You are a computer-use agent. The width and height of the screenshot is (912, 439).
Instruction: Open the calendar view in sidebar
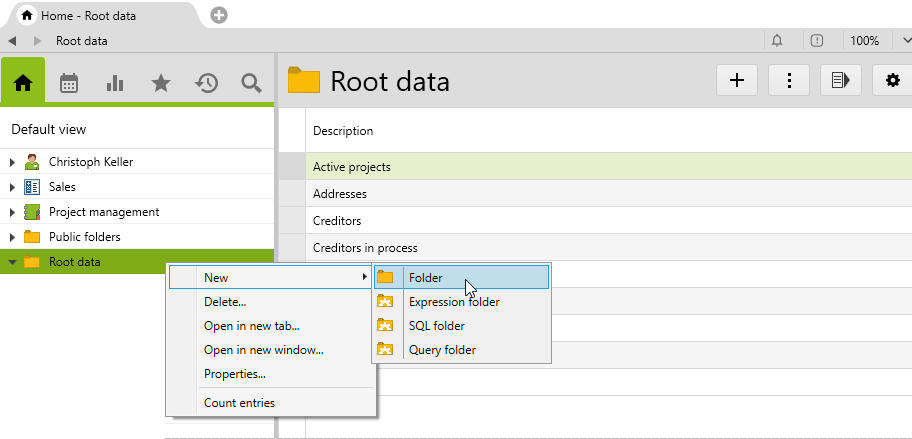[x=69, y=83]
